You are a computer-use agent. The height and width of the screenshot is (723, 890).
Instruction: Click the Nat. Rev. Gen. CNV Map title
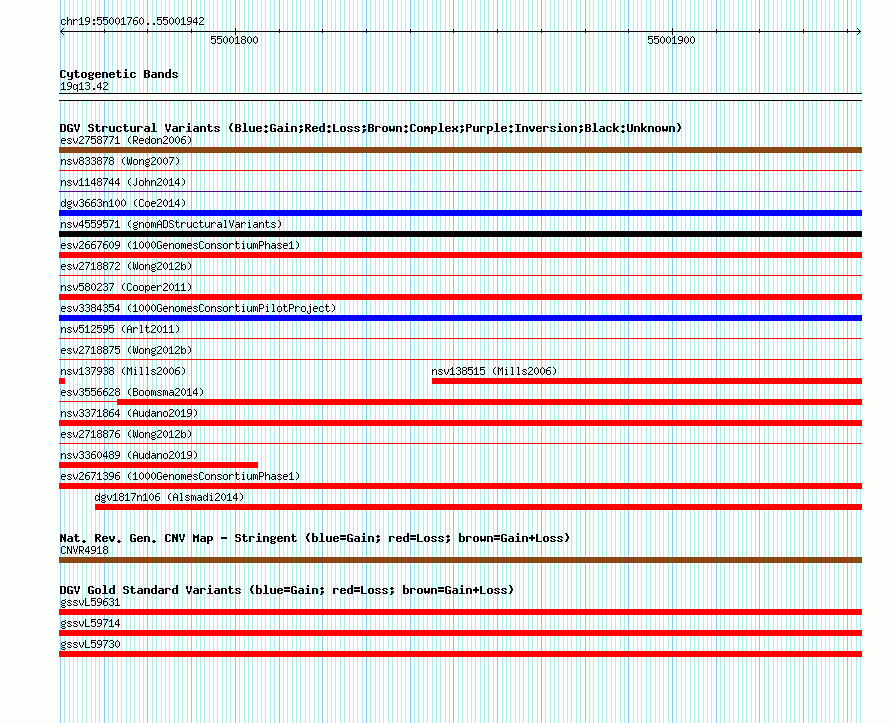tap(314, 537)
